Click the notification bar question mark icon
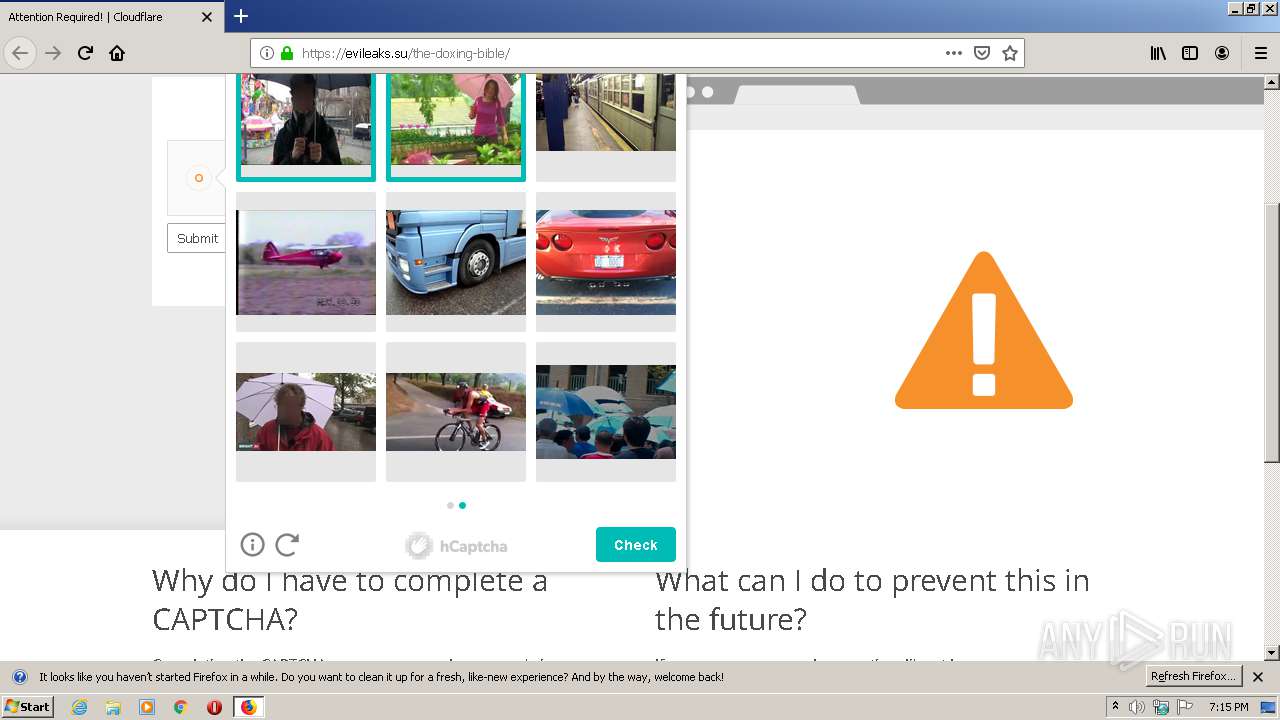Image resolution: width=1280 pixels, height=720 pixels. click(x=19, y=677)
